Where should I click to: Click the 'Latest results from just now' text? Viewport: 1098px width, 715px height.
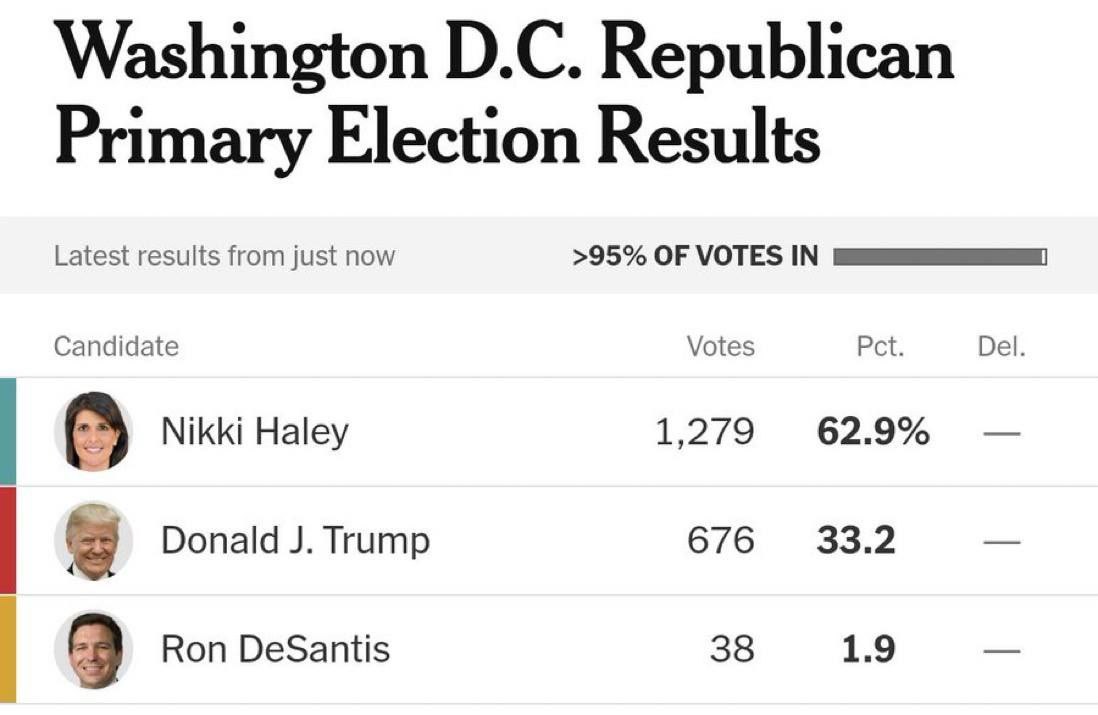coord(224,256)
